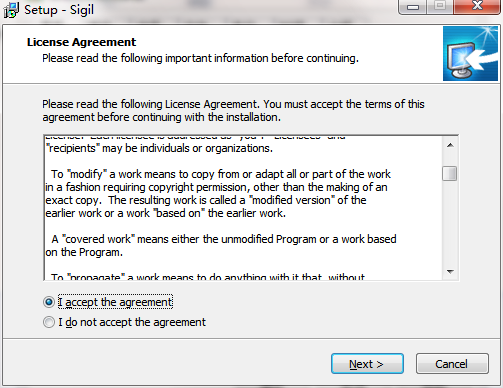Click the installer computer graphic at top right
The image size is (503, 388).
(470, 54)
